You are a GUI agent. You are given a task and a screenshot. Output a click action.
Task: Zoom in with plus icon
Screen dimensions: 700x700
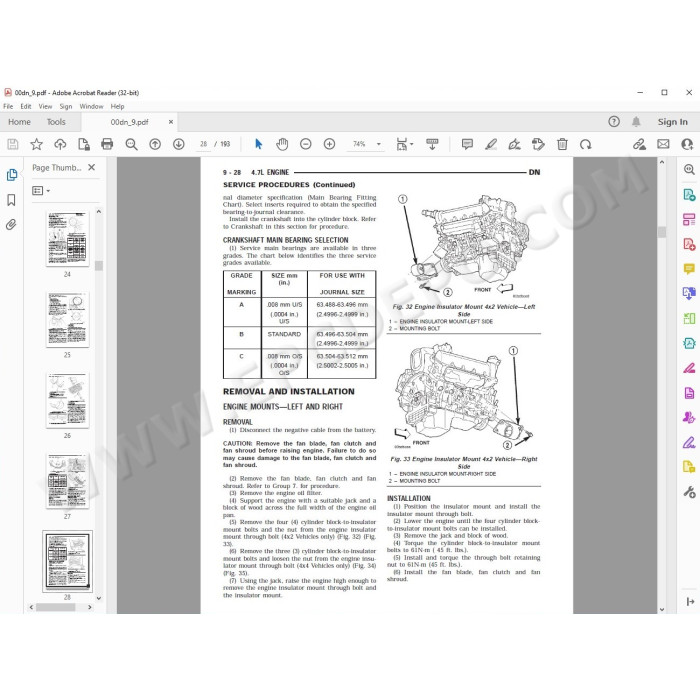click(x=329, y=144)
